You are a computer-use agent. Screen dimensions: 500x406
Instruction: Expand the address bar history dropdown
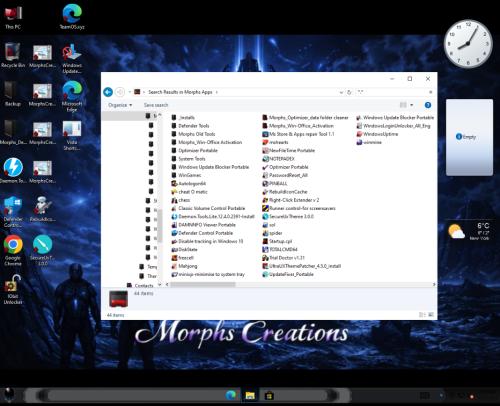[x=341, y=92]
